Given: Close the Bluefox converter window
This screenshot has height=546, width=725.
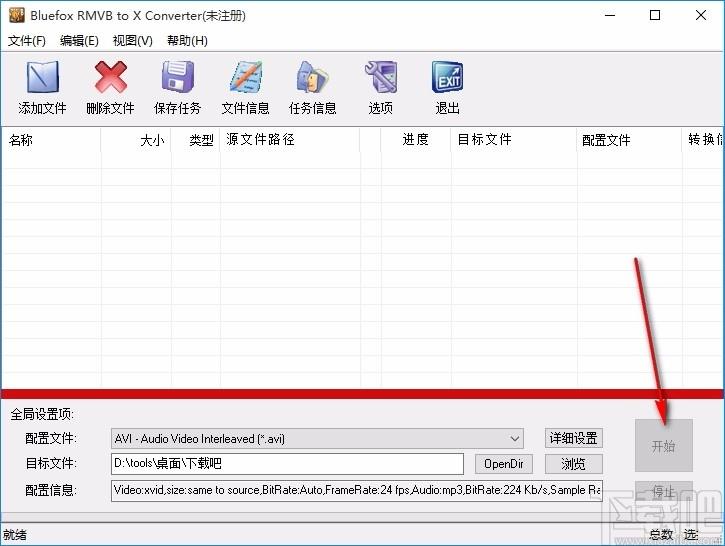Looking at the screenshot, I should tap(700, 15).
